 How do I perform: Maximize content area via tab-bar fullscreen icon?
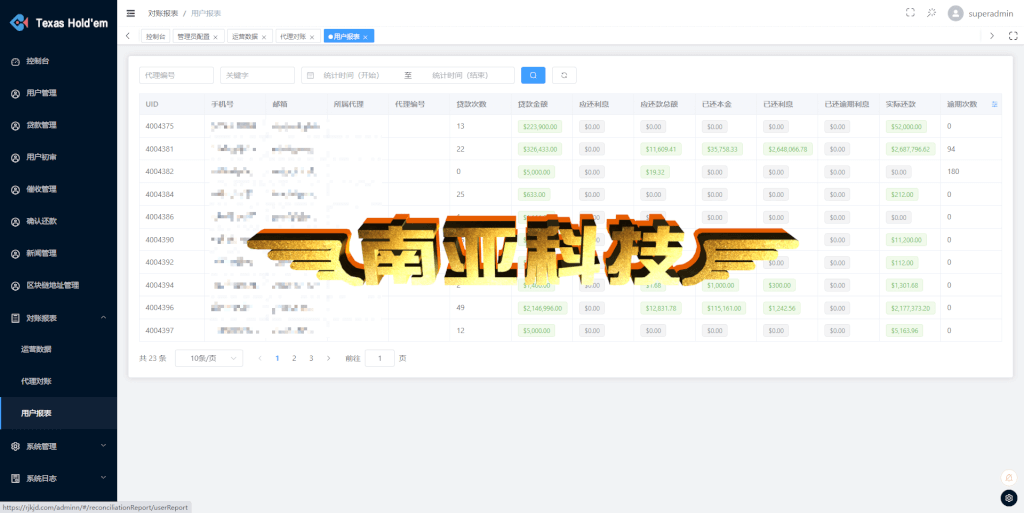1014,36
